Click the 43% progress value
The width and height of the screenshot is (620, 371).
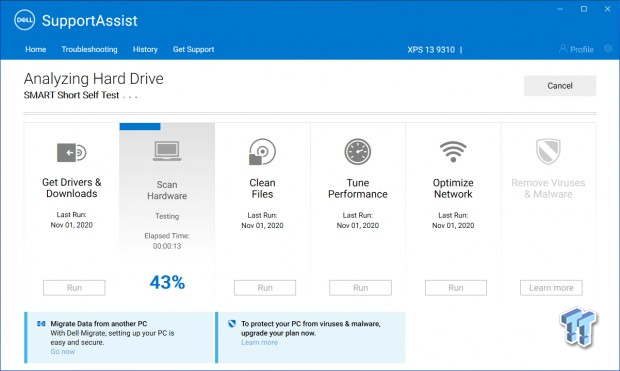[x=167, y=282]
